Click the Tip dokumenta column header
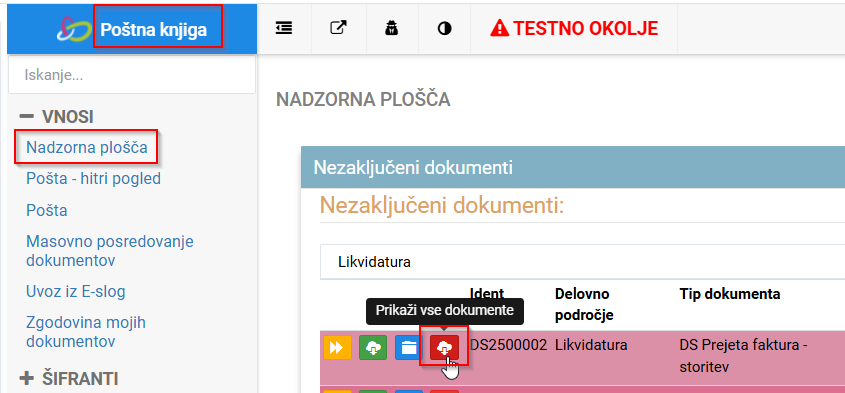The width and height of the screenshot is (845, 393). pos(730,294)
